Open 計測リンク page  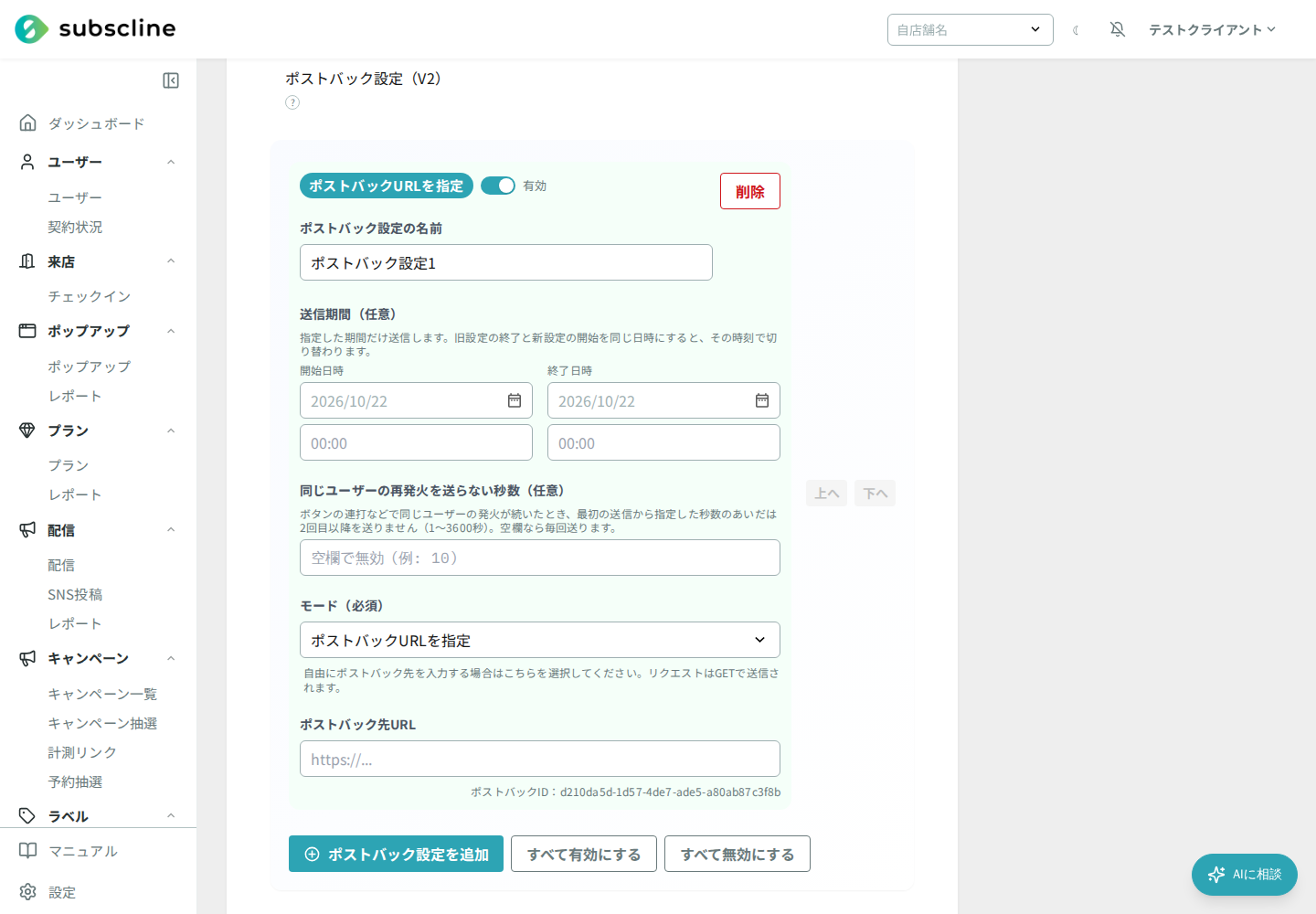pyautogui.click(x=82, y=752)
